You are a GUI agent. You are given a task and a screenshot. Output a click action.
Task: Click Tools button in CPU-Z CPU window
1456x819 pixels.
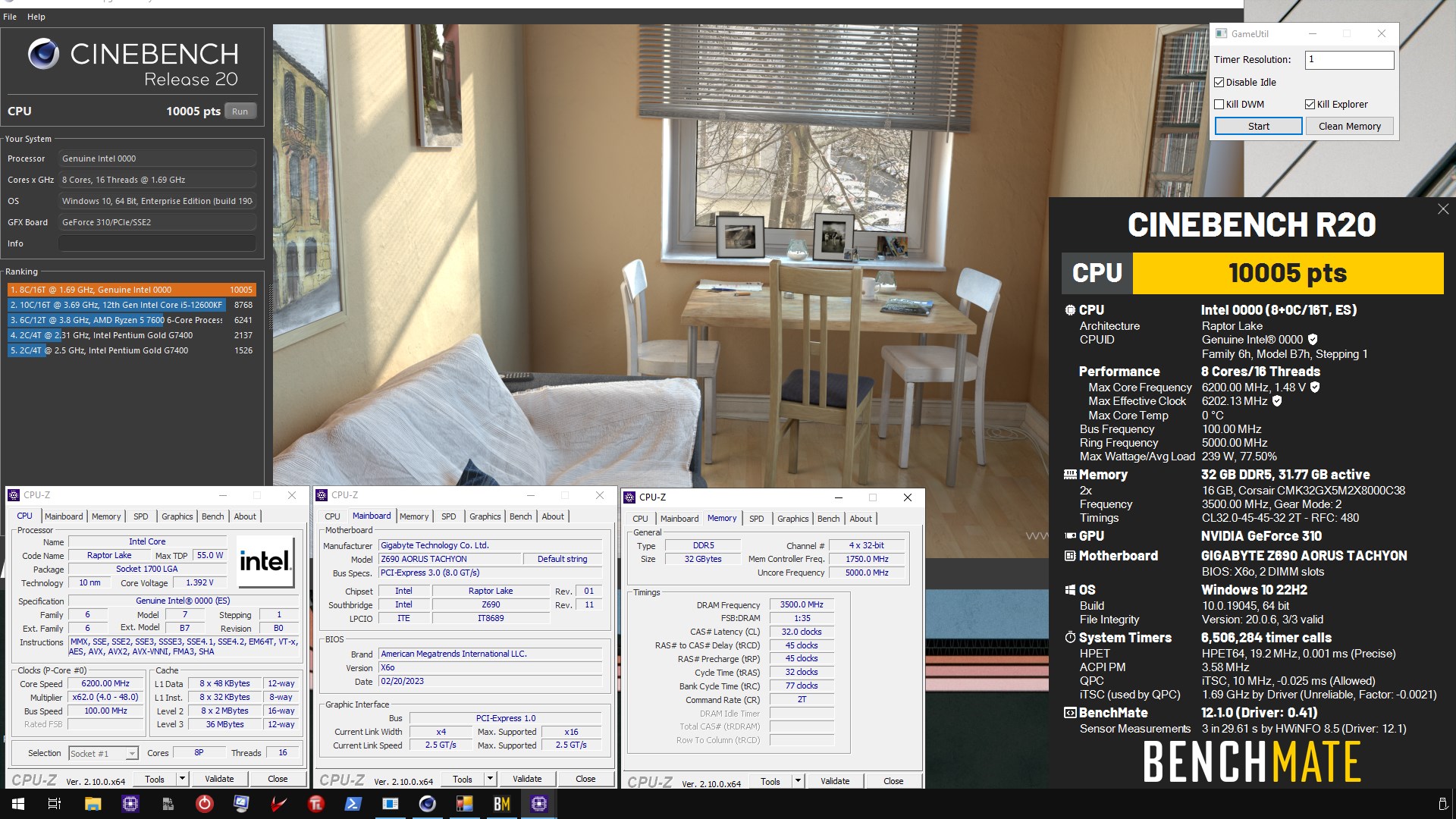pyautogui.click(x=155, y=779)
